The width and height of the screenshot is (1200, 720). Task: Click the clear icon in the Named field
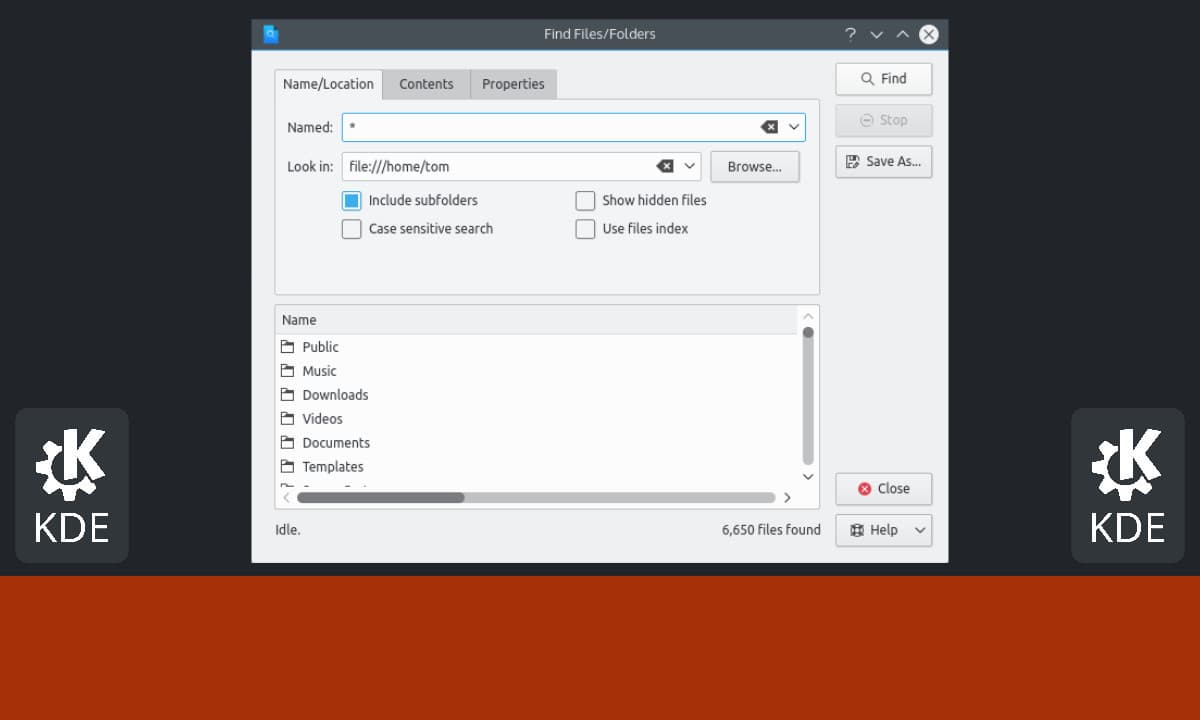[x=769, y=127]
